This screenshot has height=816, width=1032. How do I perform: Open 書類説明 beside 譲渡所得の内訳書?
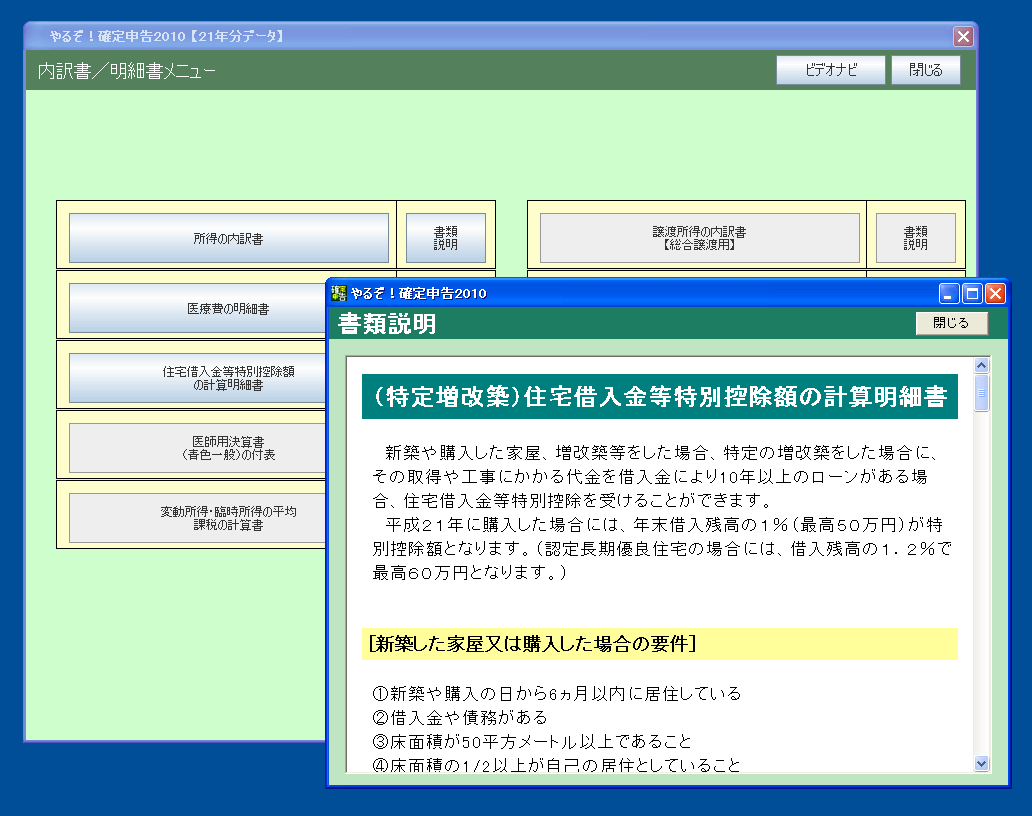point(916,238)
